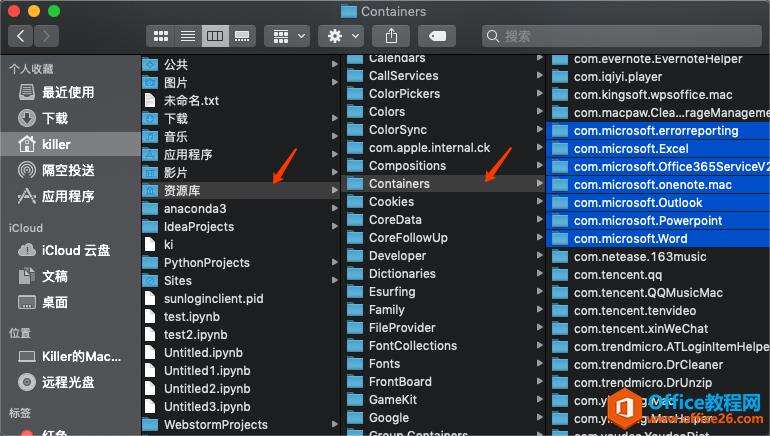770x436 pixels.
Task: Select the com.kingsoft.wpsoffice.mac folder icon
Action: tap(560, 95)
